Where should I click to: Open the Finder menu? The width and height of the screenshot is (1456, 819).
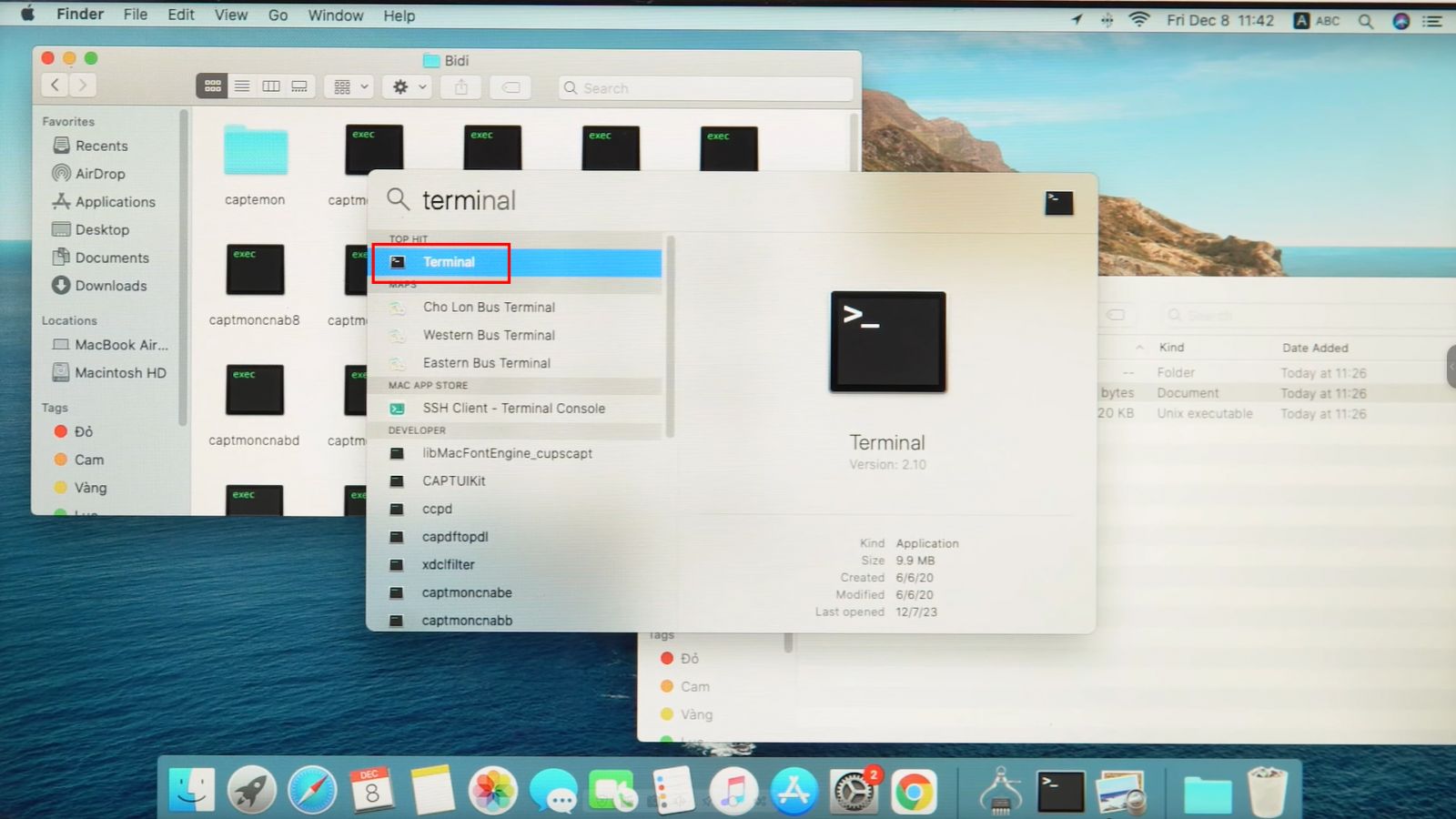tap(80, 15)
